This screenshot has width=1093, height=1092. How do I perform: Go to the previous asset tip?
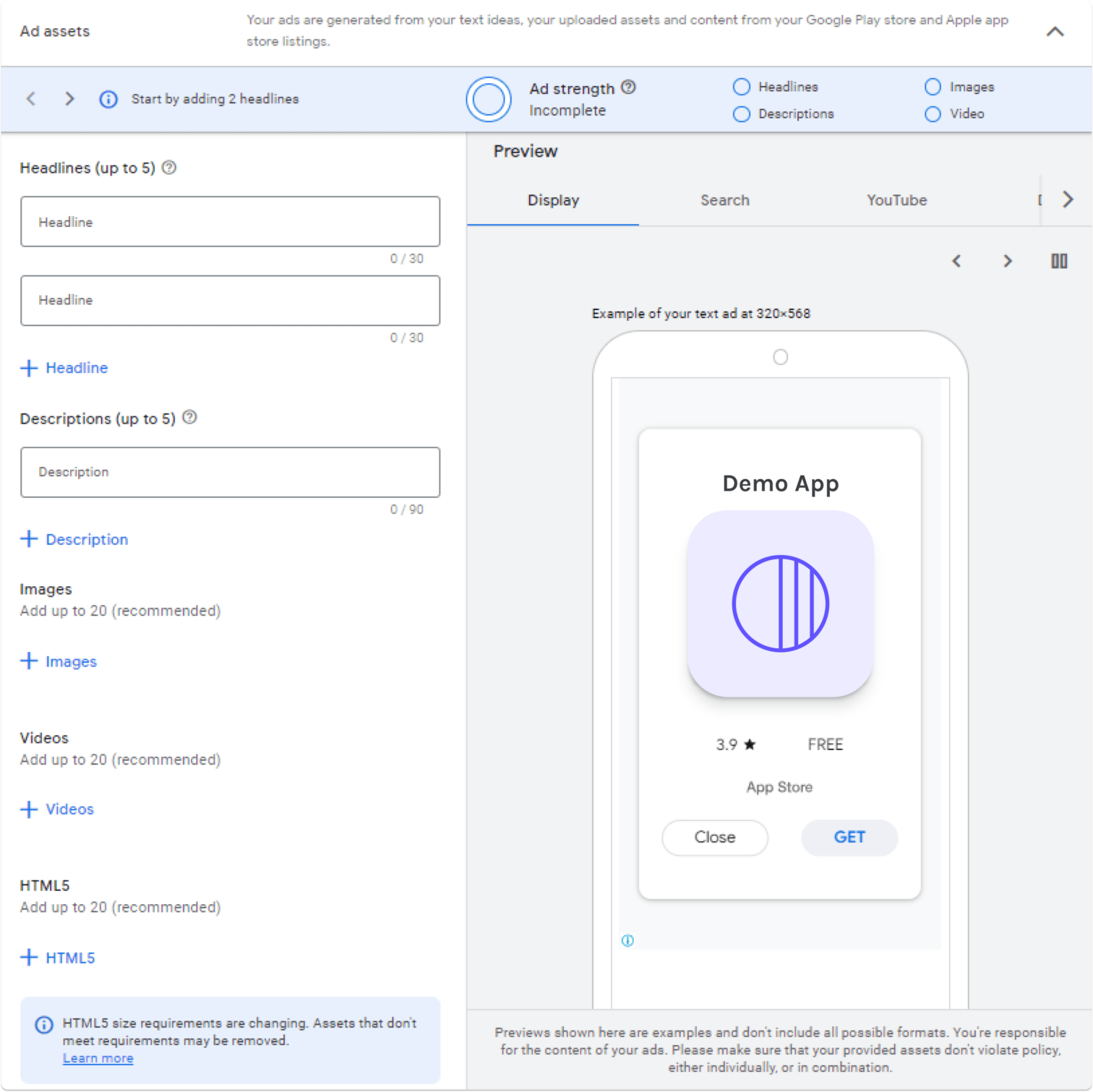[31, 99]
